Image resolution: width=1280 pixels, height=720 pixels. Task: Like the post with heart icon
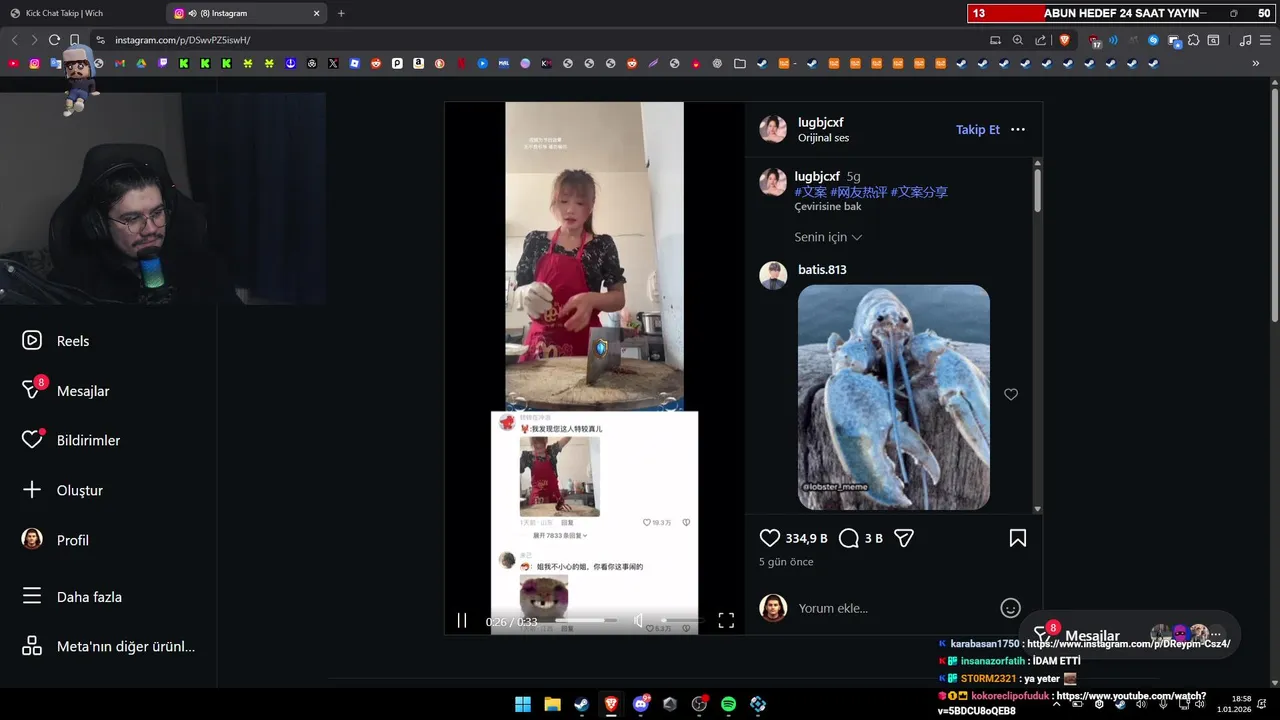pyautogui.click(x=770, y=538)
